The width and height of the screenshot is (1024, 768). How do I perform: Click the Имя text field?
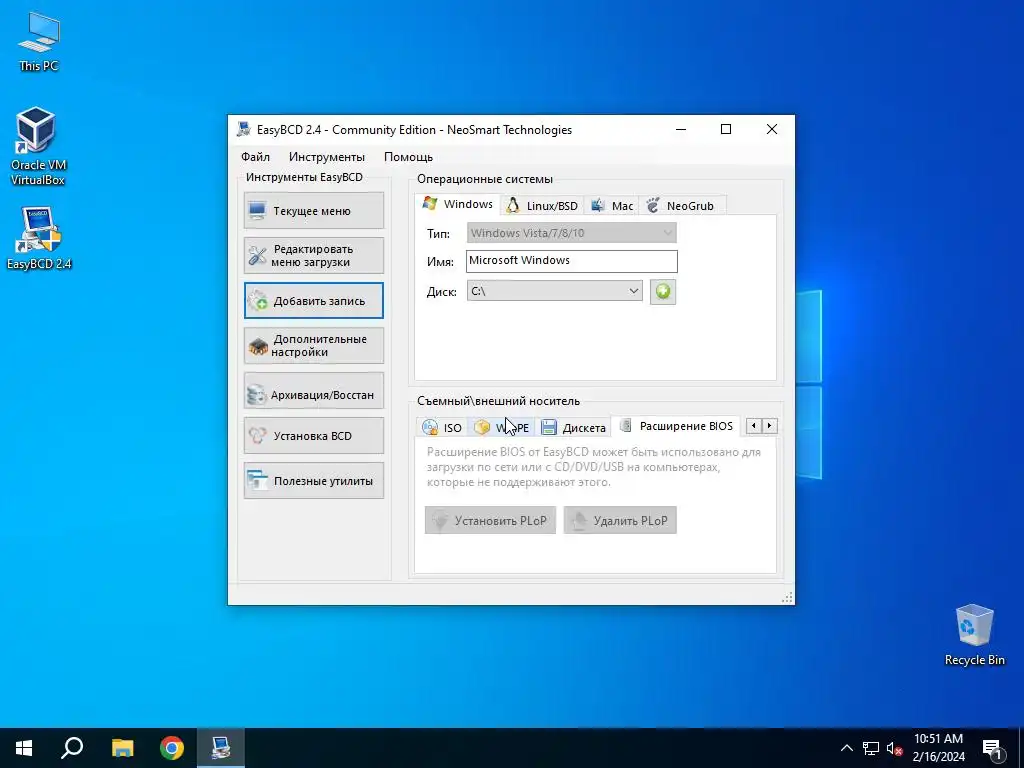(x=572, y=261)
